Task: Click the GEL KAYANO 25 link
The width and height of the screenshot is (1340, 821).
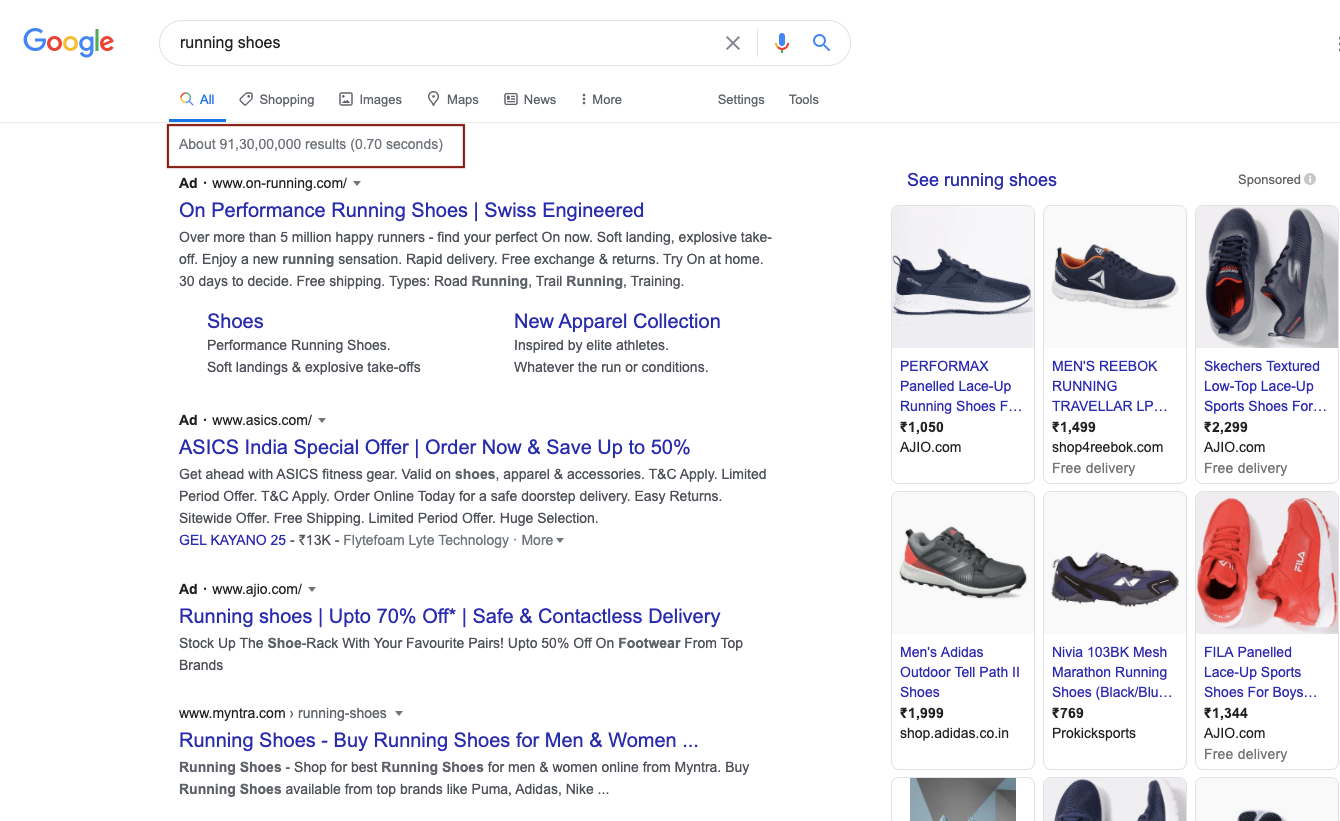Action: (232, 540)
